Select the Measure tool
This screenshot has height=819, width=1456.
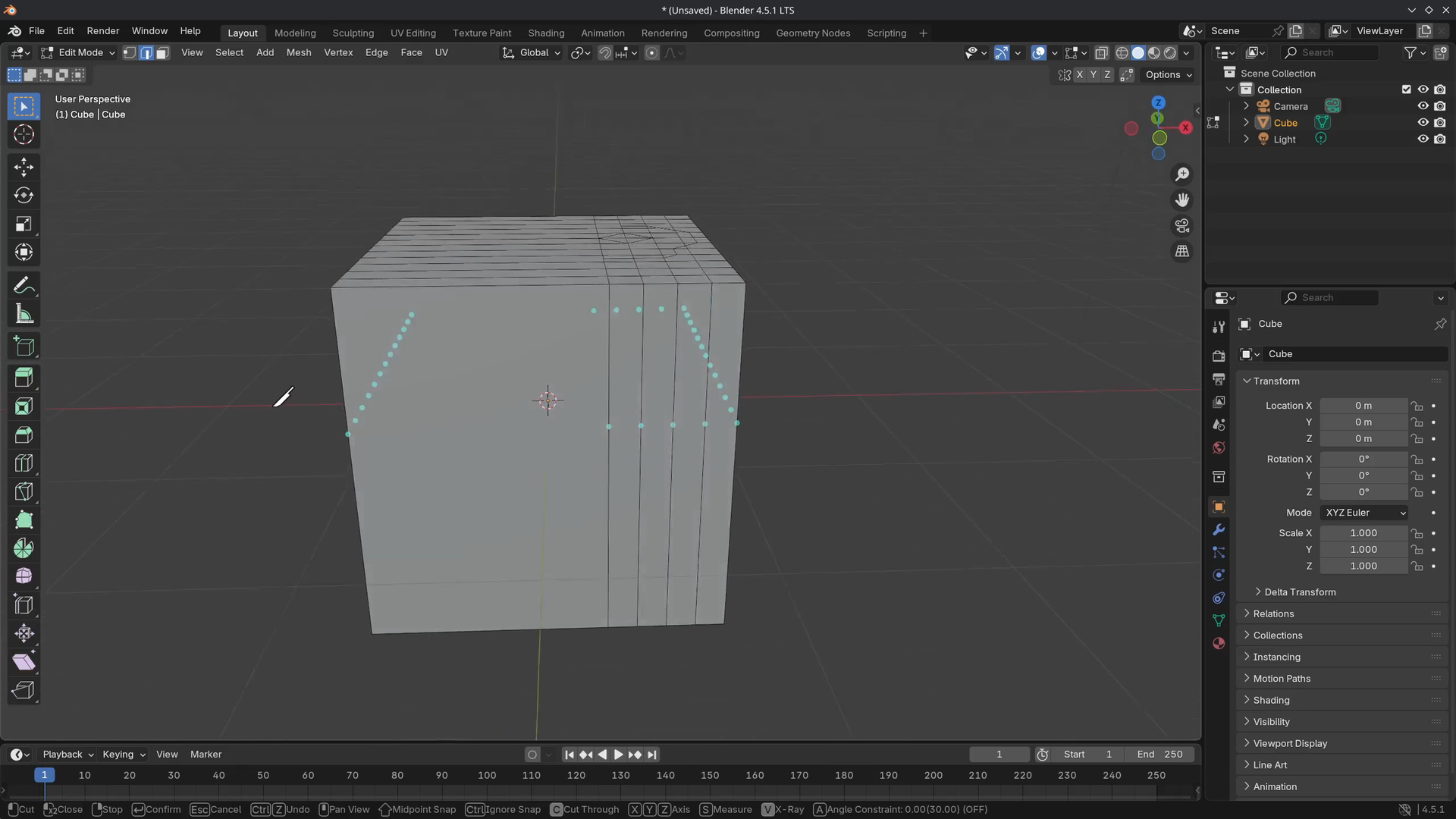coord(24,314)
